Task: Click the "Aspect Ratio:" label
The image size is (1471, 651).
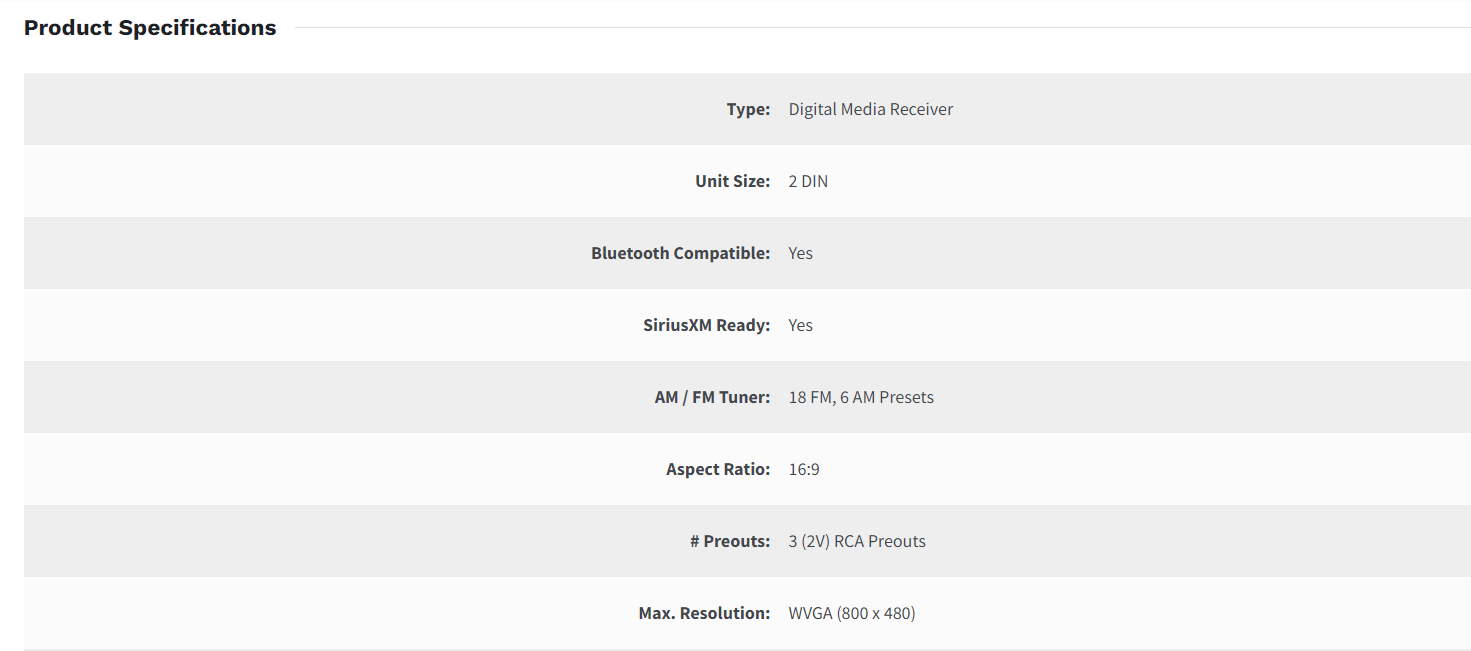Action: pyautogui.click(x=718, y=469)
